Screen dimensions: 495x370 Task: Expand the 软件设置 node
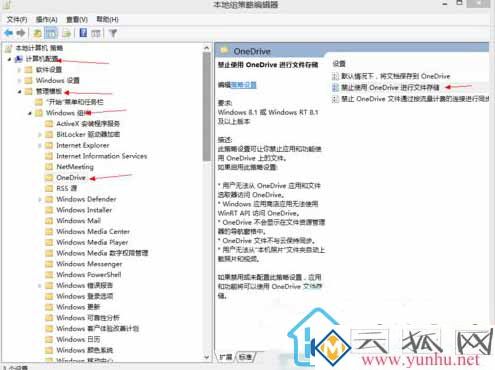pos(19,70)
